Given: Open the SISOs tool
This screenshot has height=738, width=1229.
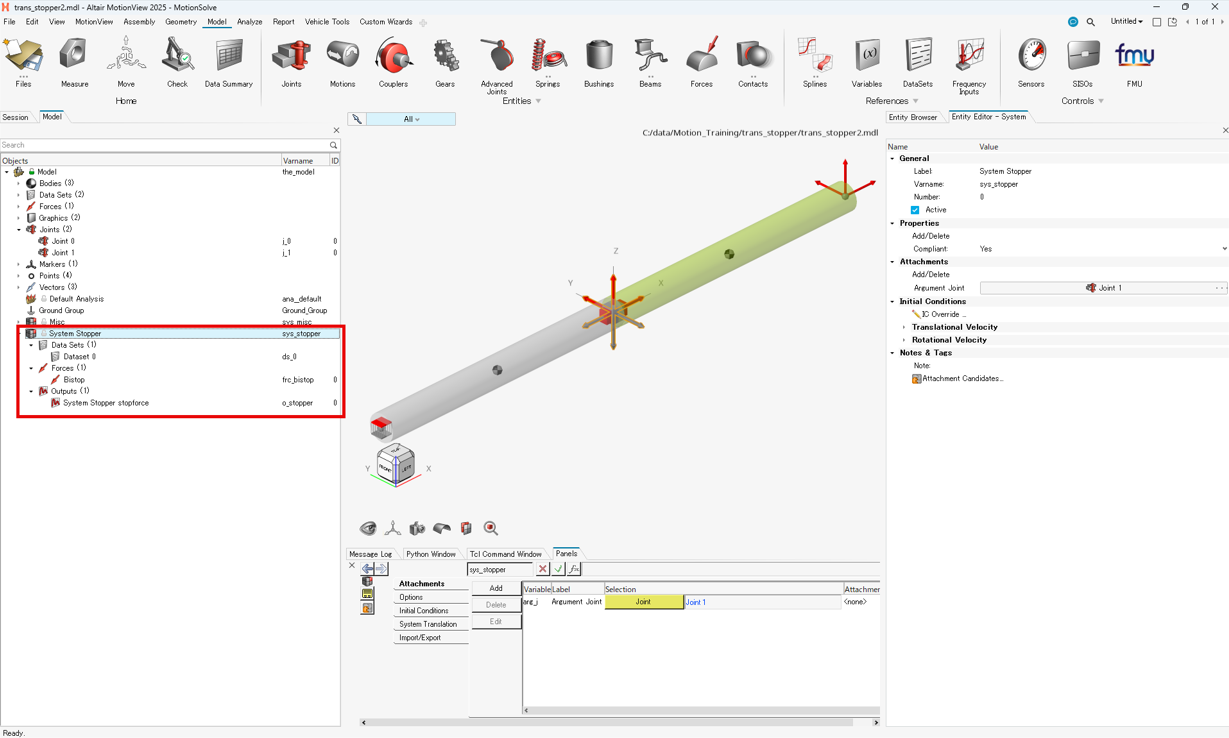Looking at the screenshot, I should click(x=1082, y=62).
